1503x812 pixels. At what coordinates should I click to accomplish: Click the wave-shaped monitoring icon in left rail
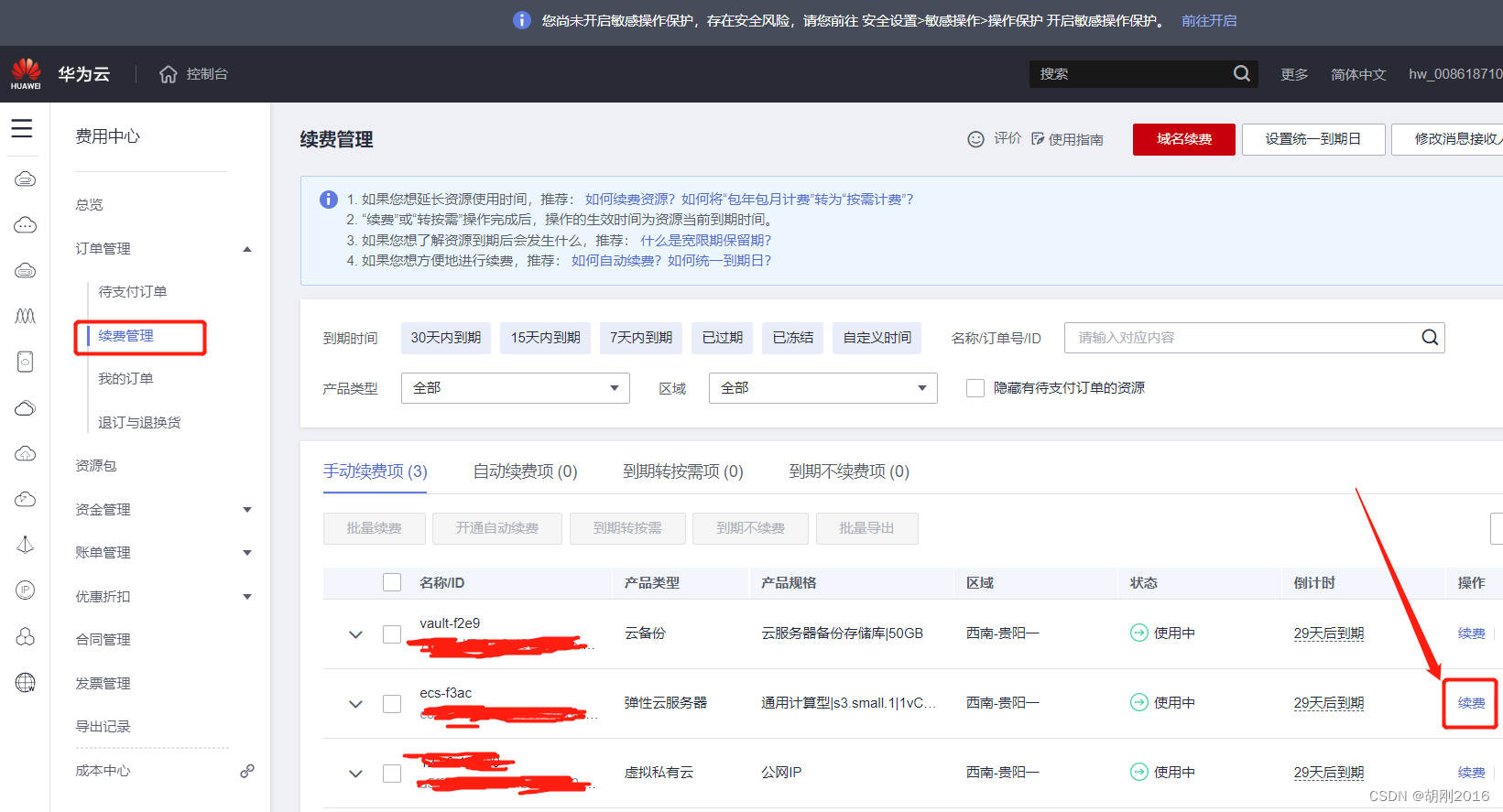[26, 316]
